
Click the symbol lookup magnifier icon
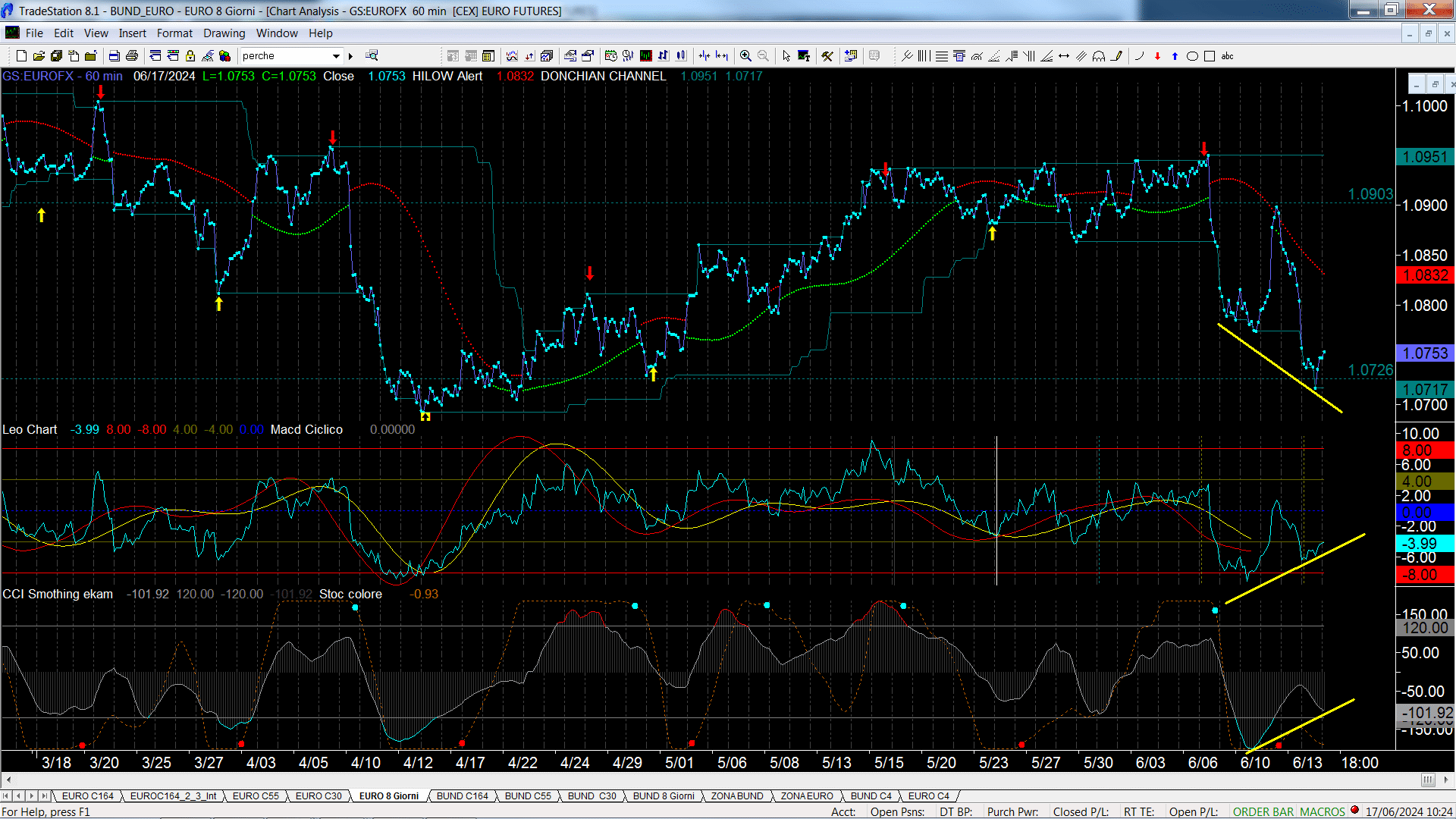coord(372,56)
